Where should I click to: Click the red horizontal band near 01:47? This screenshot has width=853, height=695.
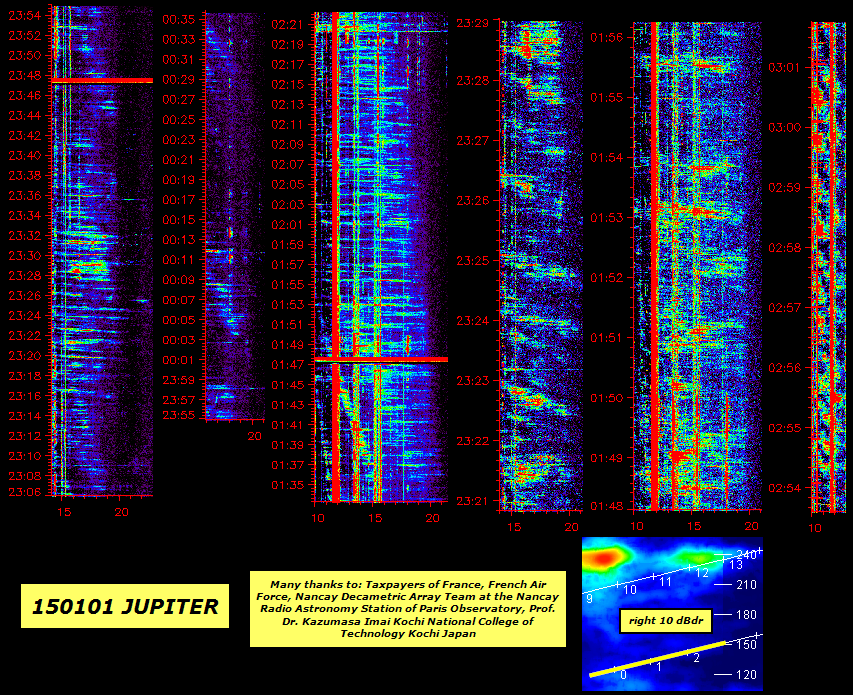381,359
